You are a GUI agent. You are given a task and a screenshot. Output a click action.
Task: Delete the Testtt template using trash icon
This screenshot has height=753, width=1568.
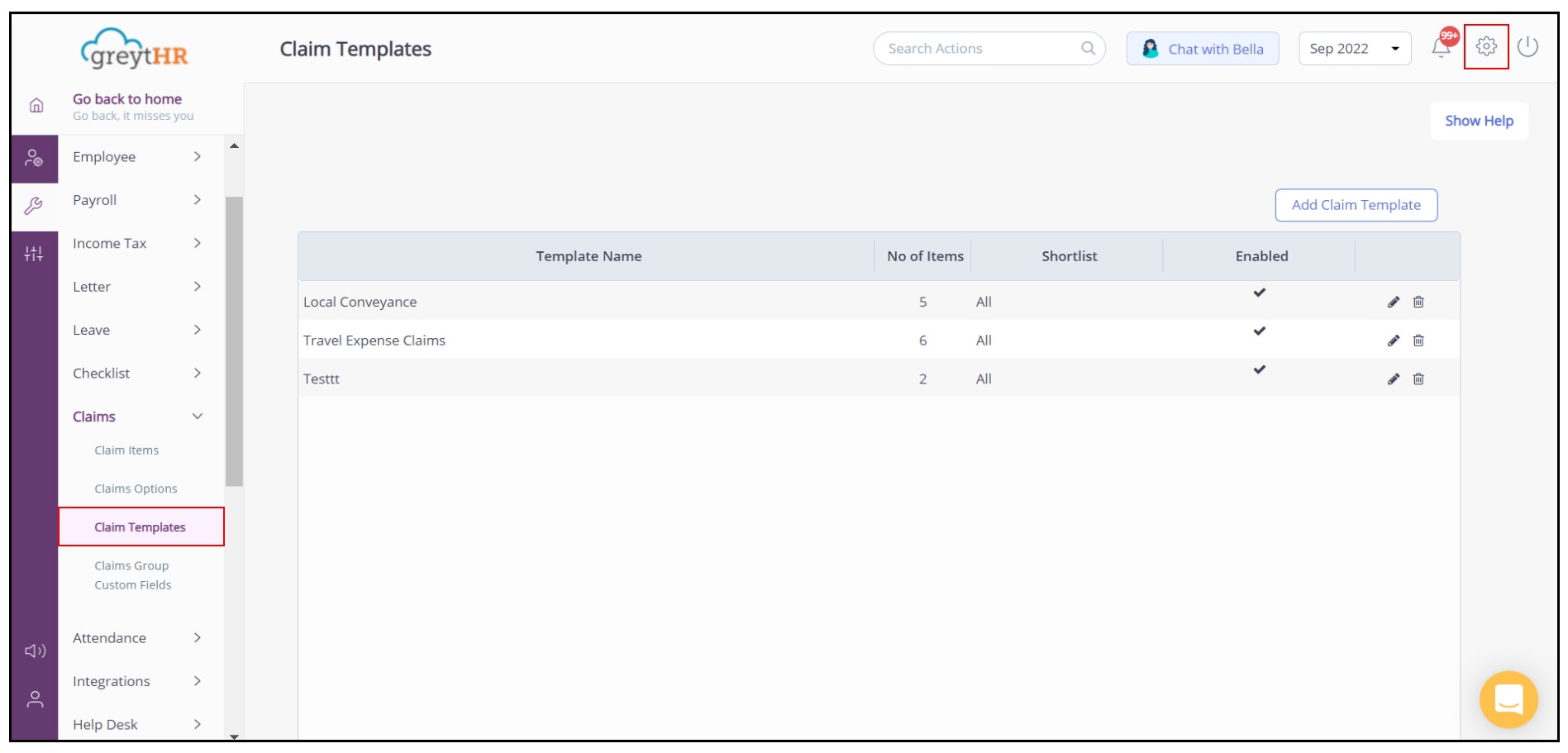[1418, 379]
